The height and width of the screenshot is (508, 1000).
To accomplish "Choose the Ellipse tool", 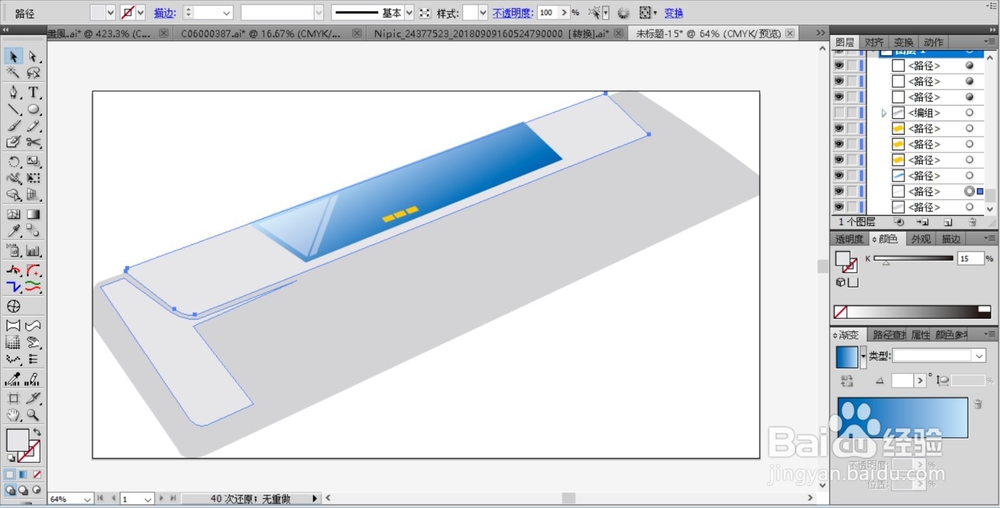I will tap(33, 110).
